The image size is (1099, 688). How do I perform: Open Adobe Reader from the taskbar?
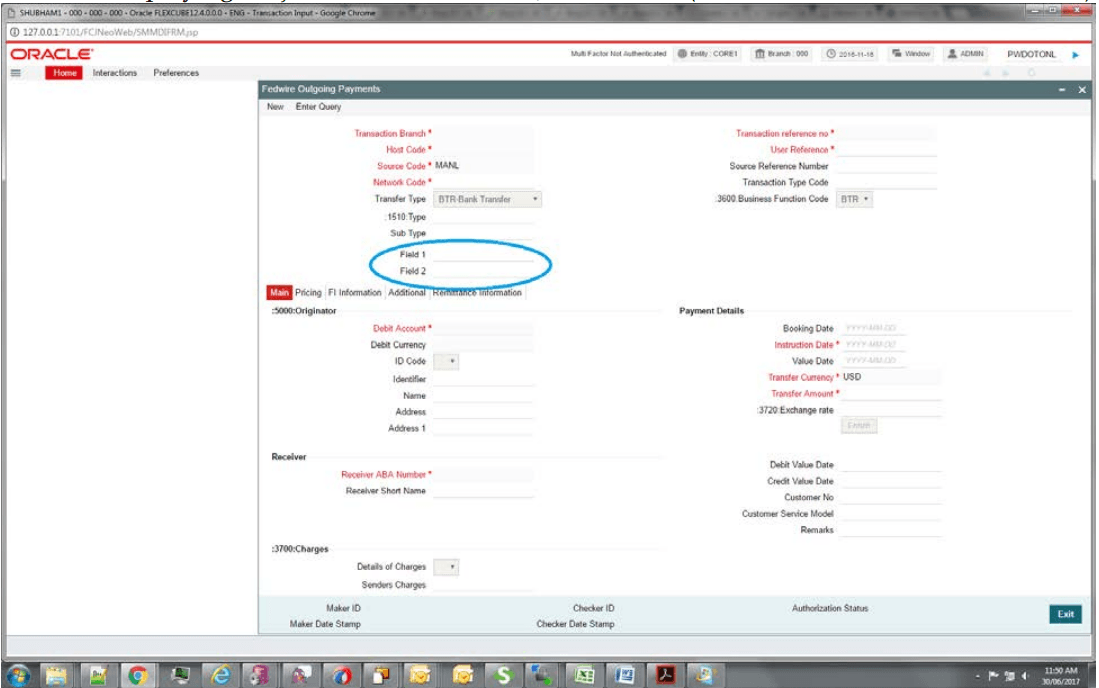(665, 675)
